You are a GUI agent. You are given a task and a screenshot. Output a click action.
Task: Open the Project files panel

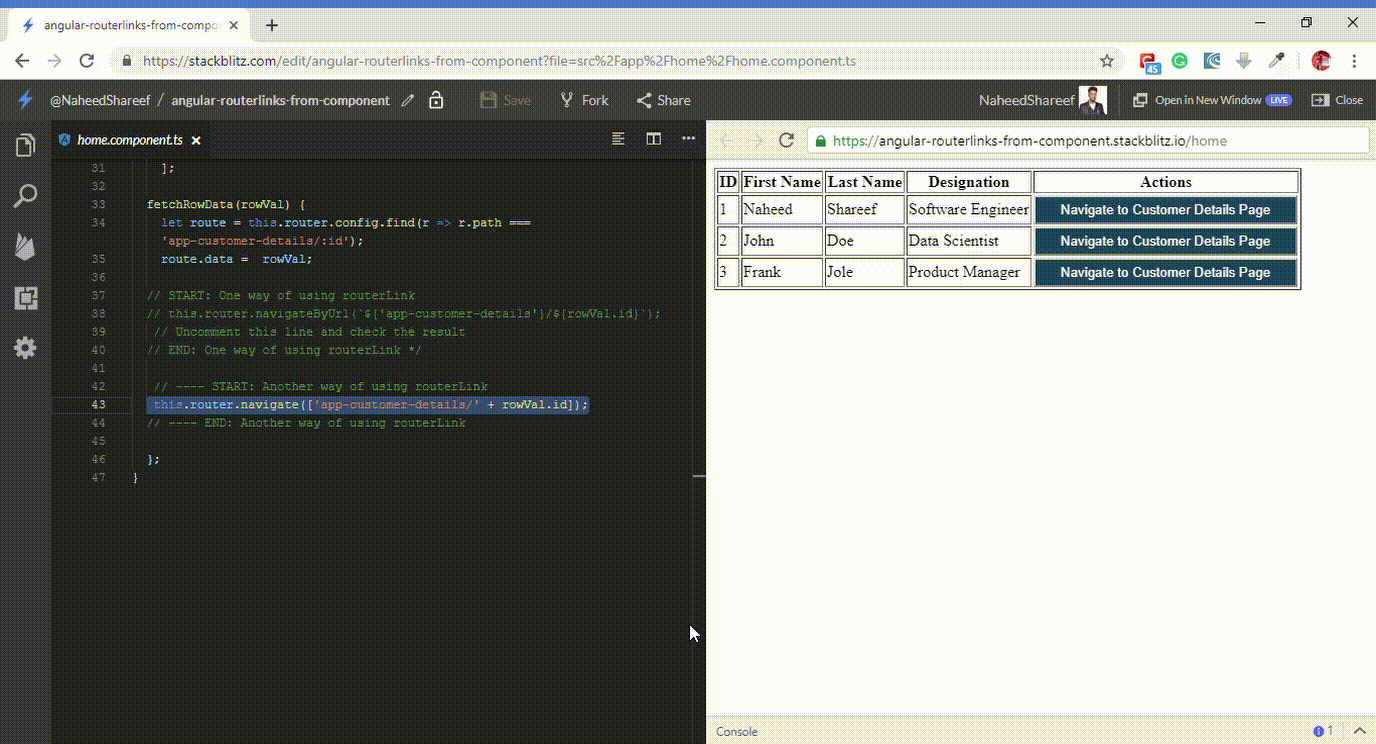[25, 145]
